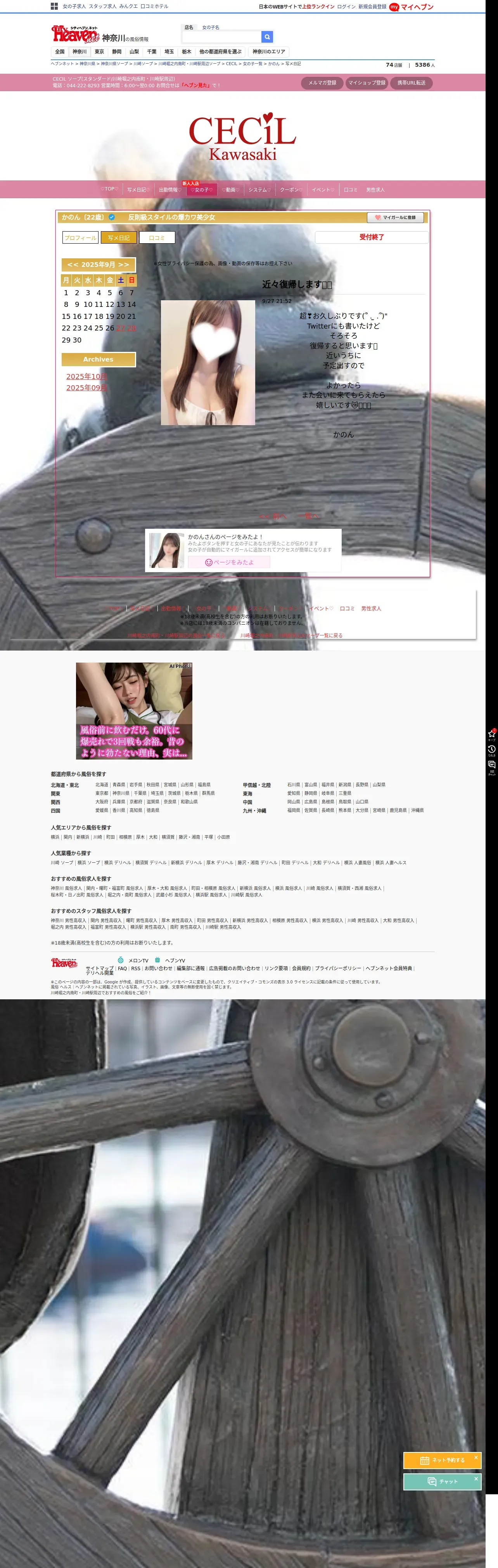Image resolution: width=498 pixels, height=1568 pixels.
Task: Click the 新規会員登録 link at top
Action: tap(372, 7)
